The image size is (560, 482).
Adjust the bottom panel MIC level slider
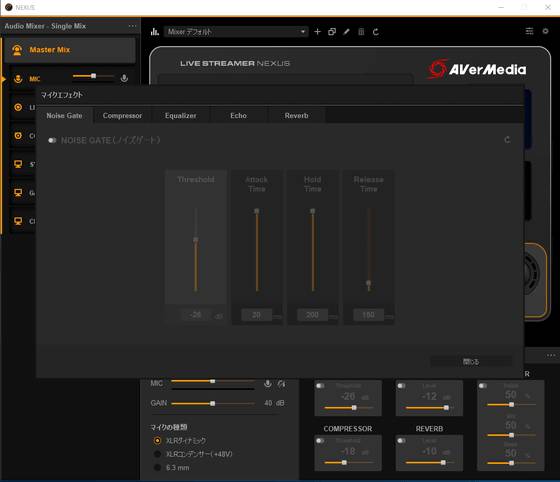coord(212,381)
